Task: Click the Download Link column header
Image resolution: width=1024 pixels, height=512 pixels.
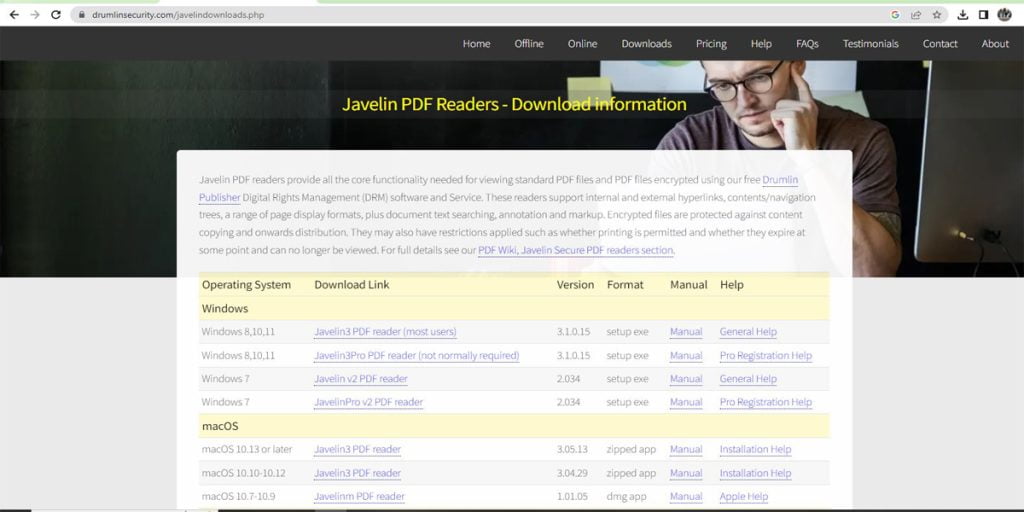Action: (351, 285)
